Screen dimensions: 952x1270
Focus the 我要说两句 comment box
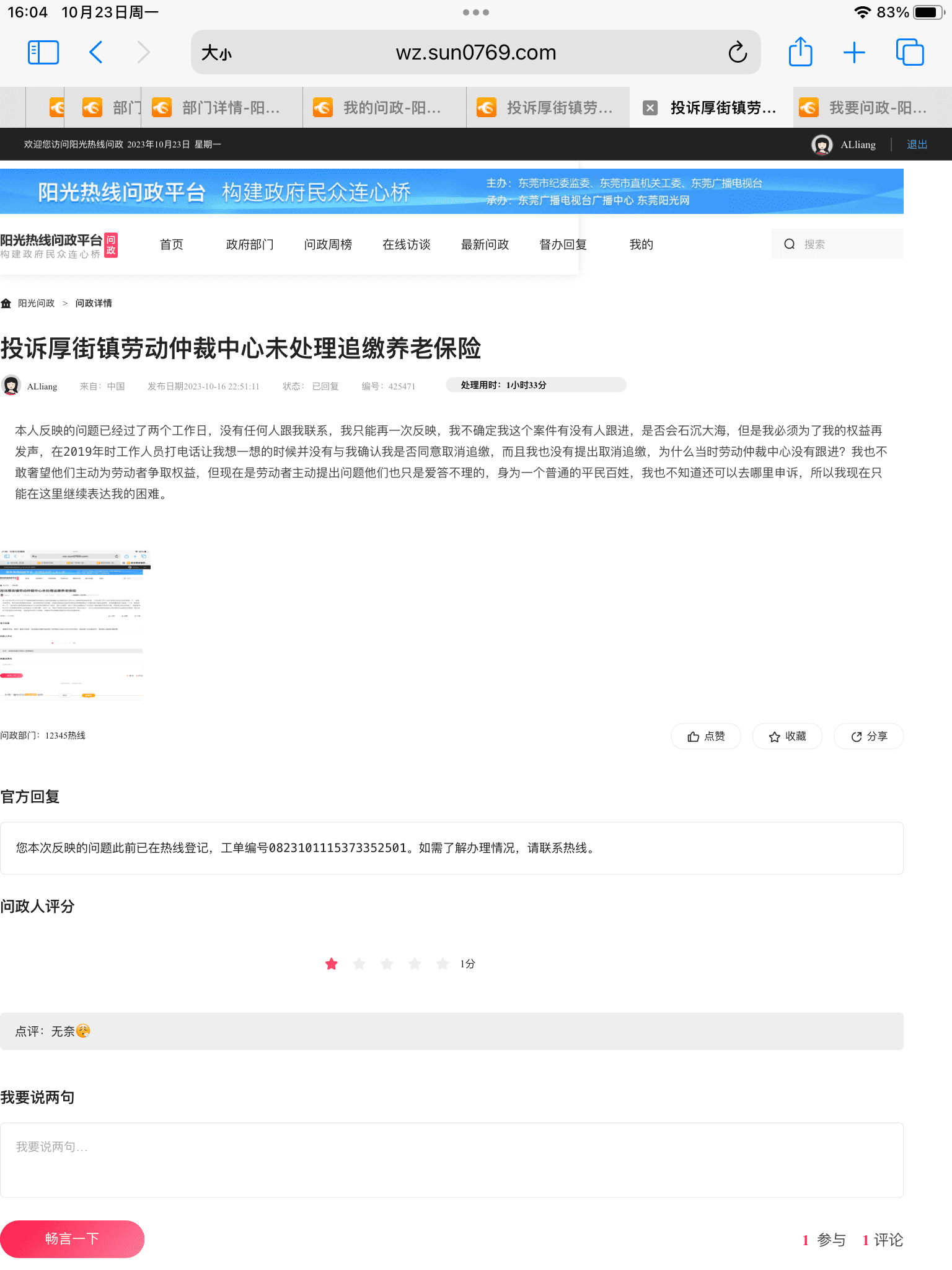(451, 1160)
